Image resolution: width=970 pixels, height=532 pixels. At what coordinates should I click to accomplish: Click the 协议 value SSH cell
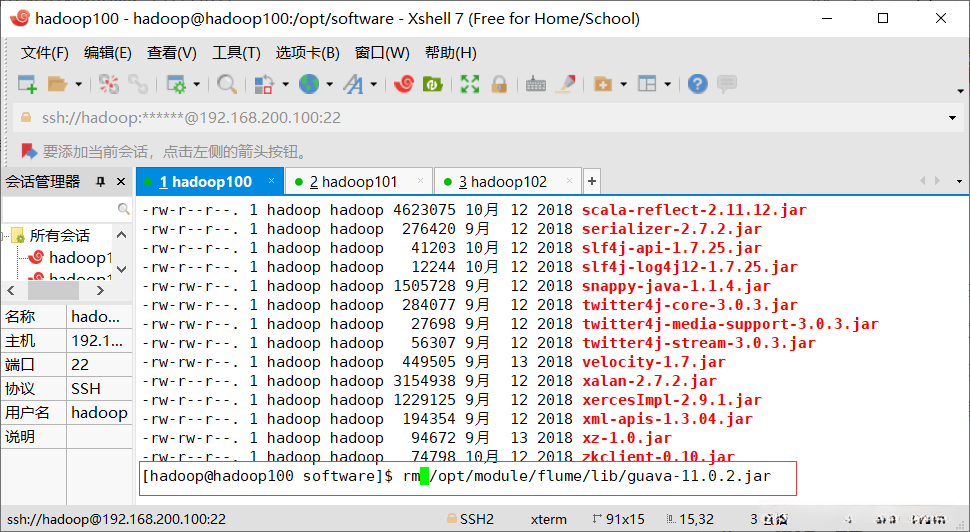click(x=99, y=388)
